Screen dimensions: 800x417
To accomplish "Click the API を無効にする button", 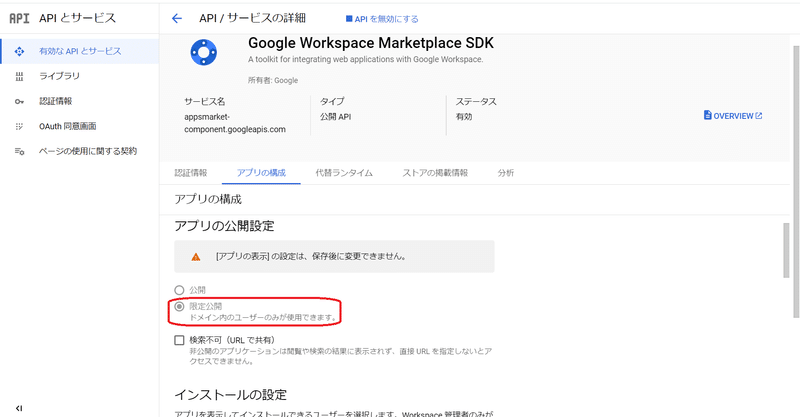I will click(382, 19).
